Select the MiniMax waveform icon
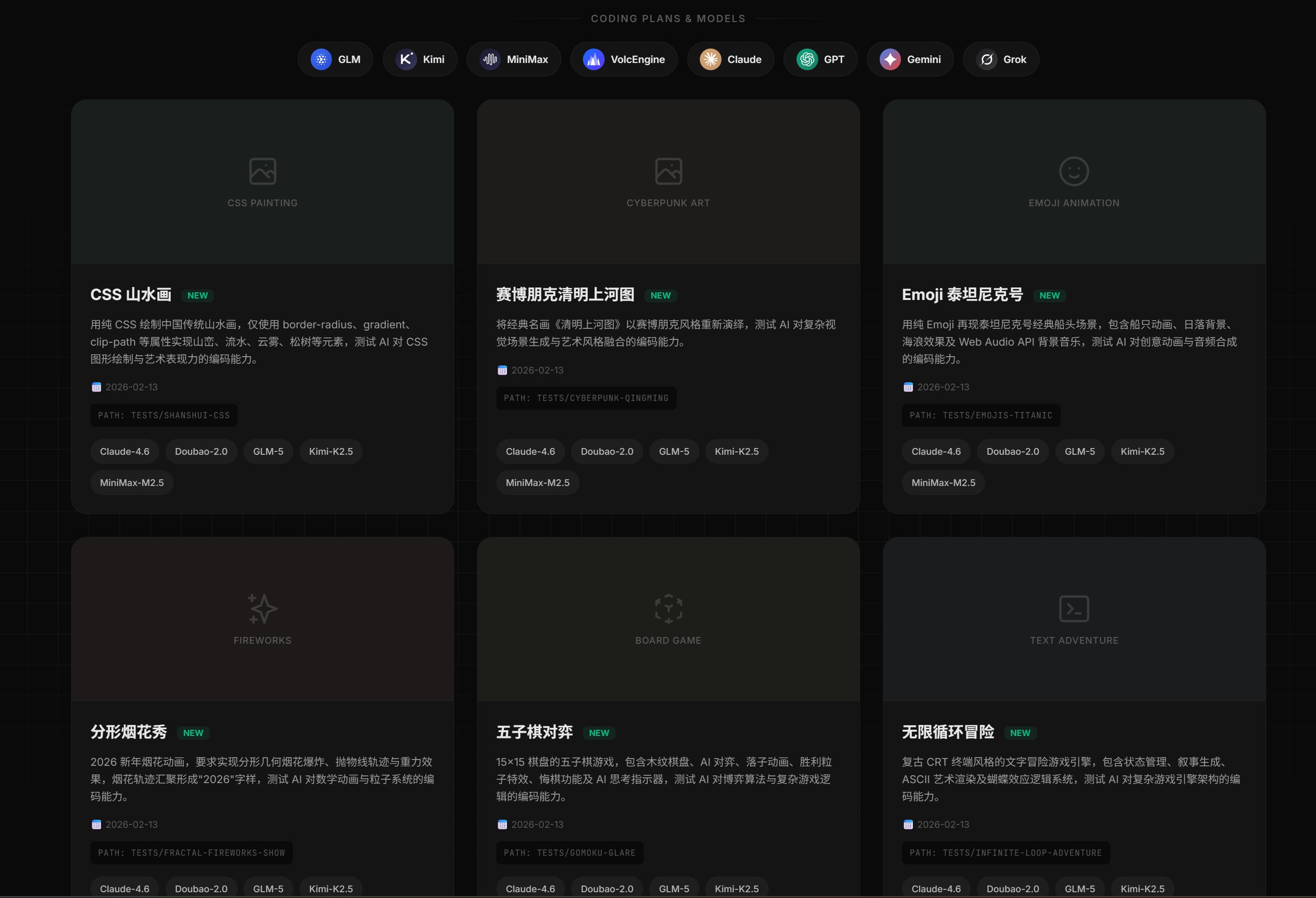 [x=491, y=60]
